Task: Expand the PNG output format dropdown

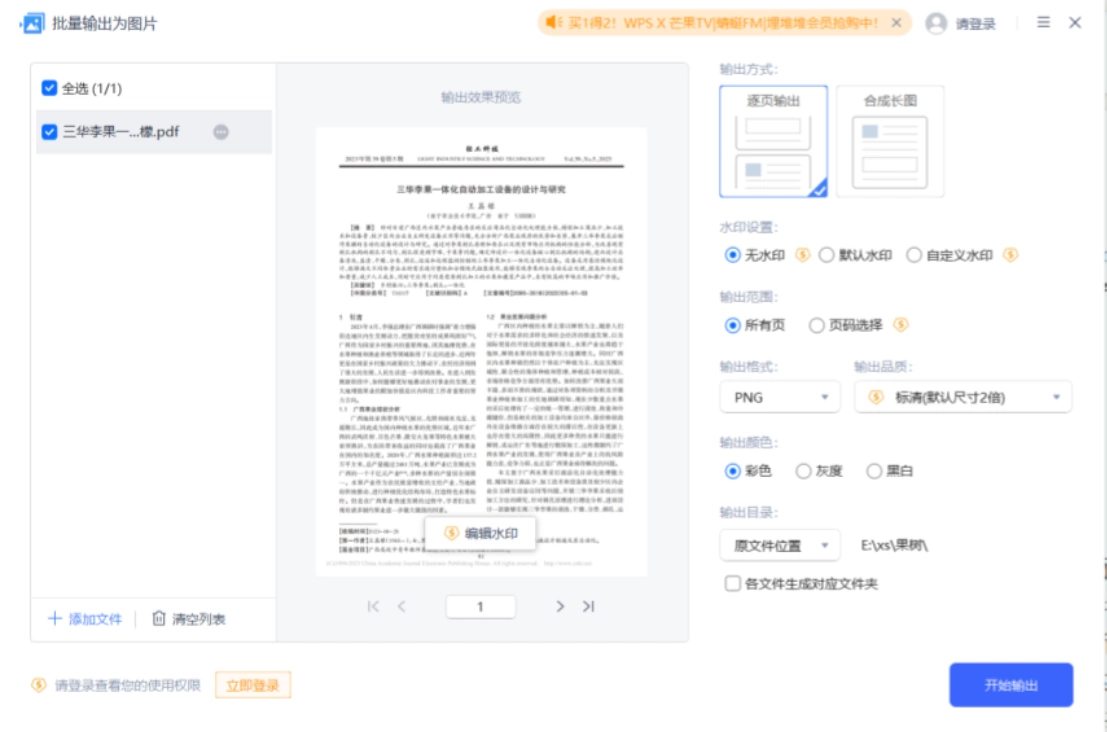Action: pyautogui.click(x=780, y=397)
